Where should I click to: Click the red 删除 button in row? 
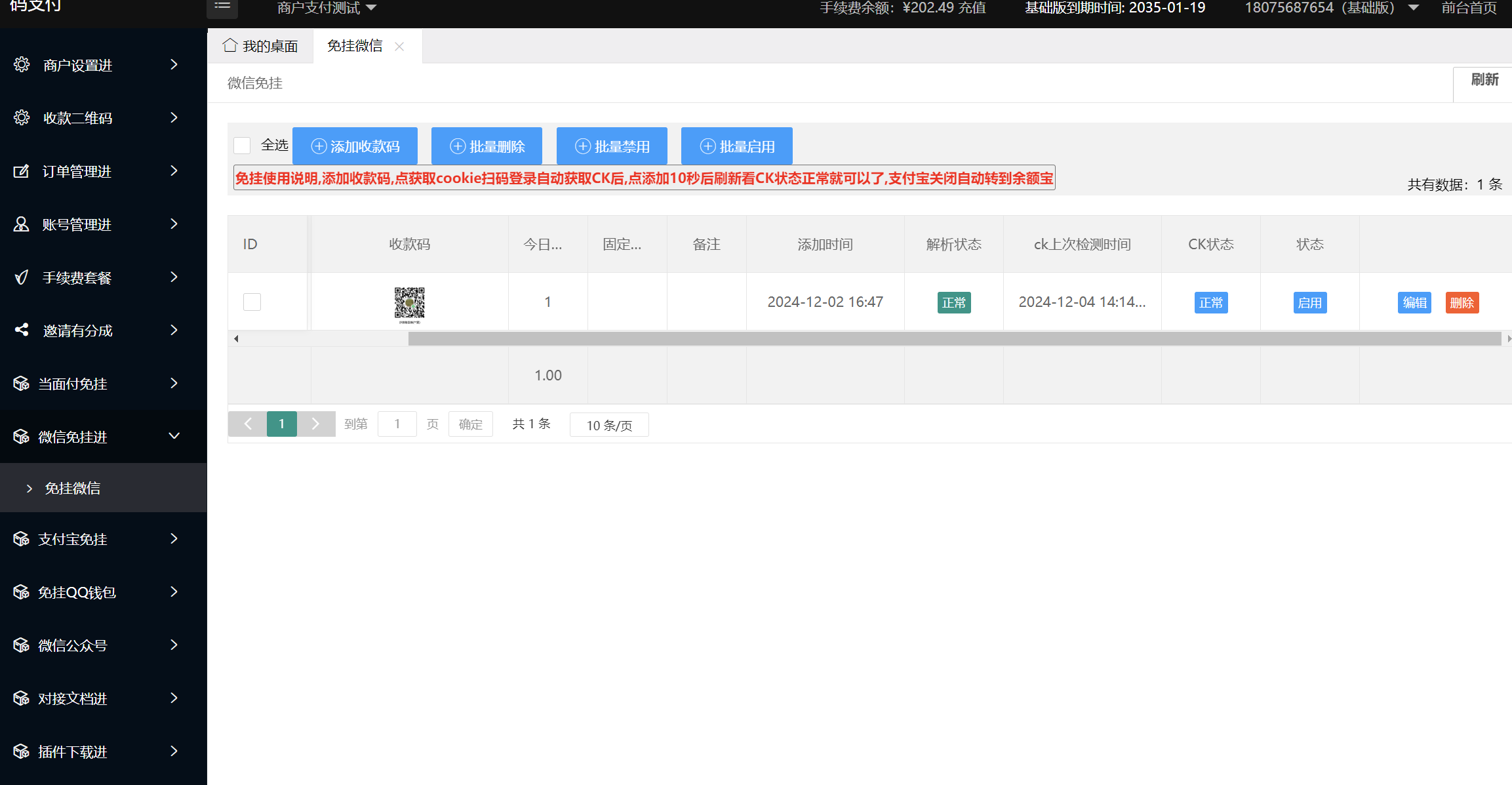coord(1462,303)
